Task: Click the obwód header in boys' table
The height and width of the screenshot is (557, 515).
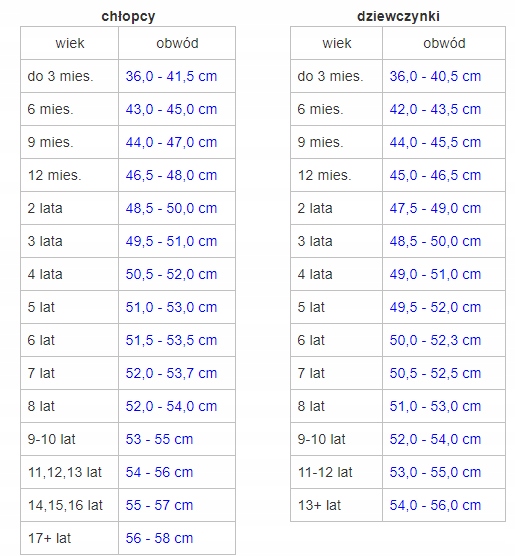Action: pyautogui.click(x=177, y=43)
